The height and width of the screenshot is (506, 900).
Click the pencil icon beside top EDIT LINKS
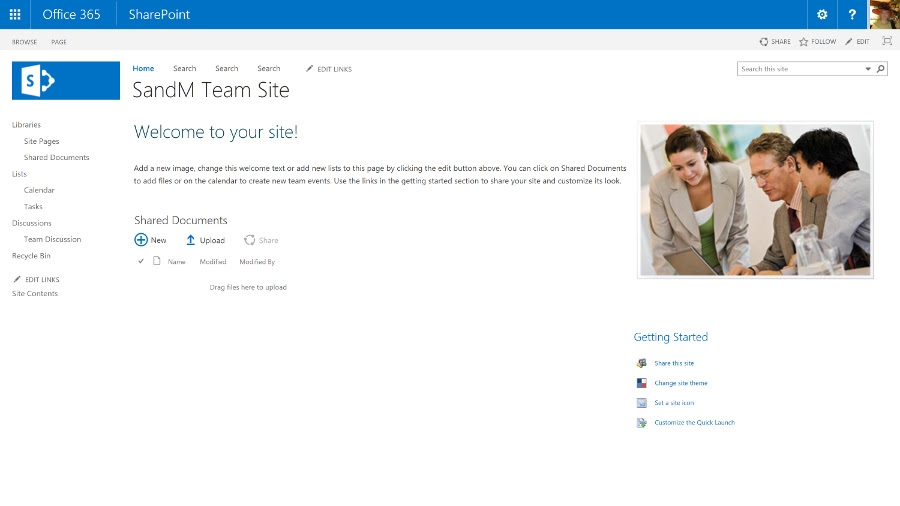pyautogui.click(x=309, y=69)
